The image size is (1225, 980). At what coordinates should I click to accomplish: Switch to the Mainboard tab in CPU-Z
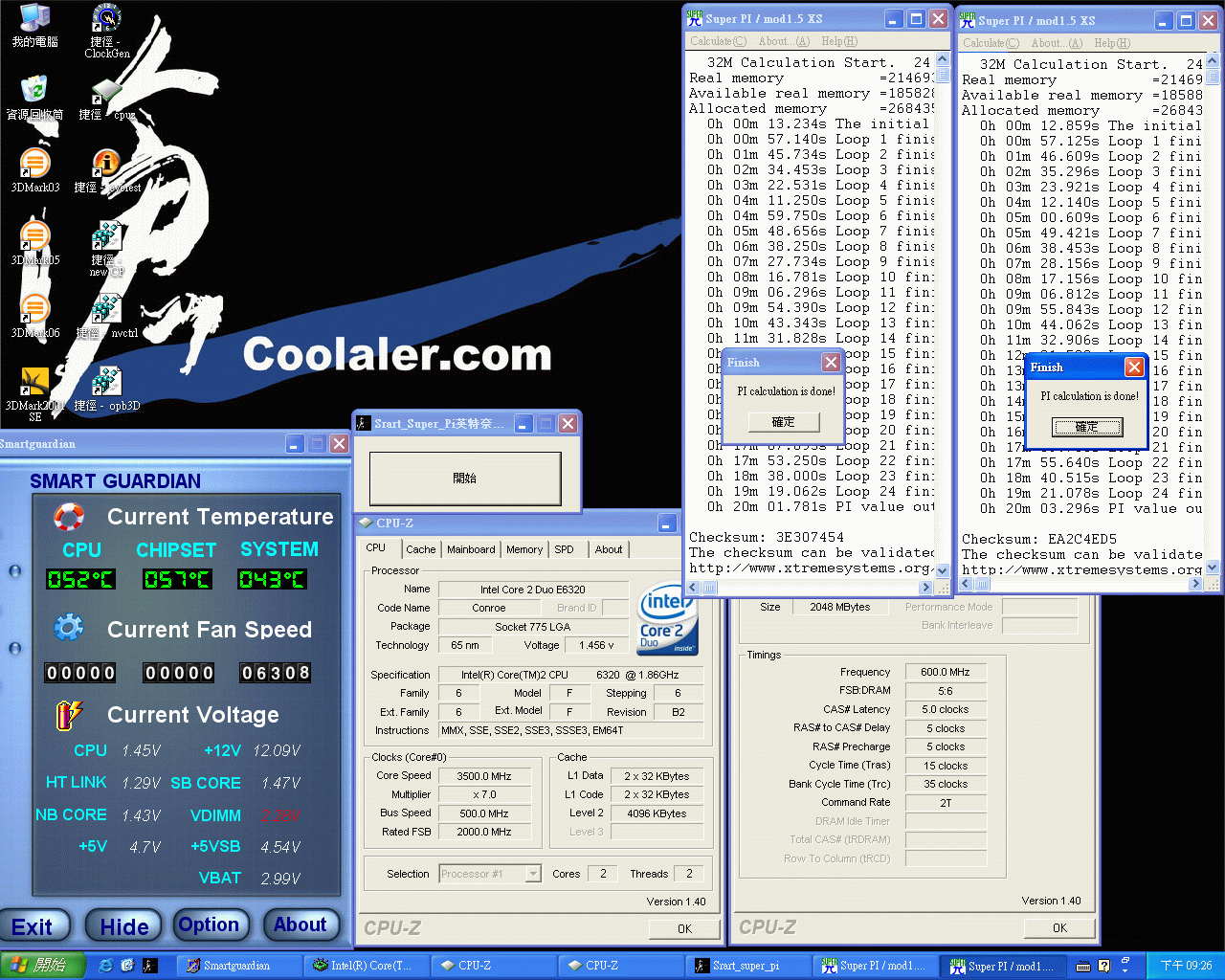pyautogui.click(x=471, y=549)
